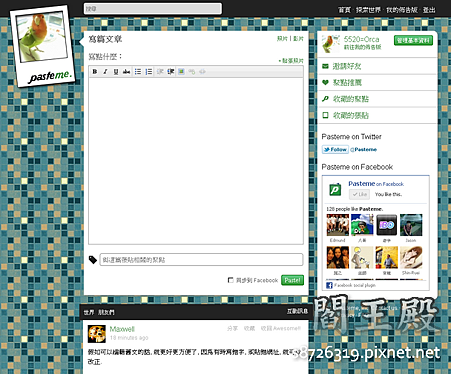Image resolution: width=451 pixels, height=374 pixels.
Task: Click Shin-Ruei's Facebook fan thumbnail
Action: tap(411, 257)
